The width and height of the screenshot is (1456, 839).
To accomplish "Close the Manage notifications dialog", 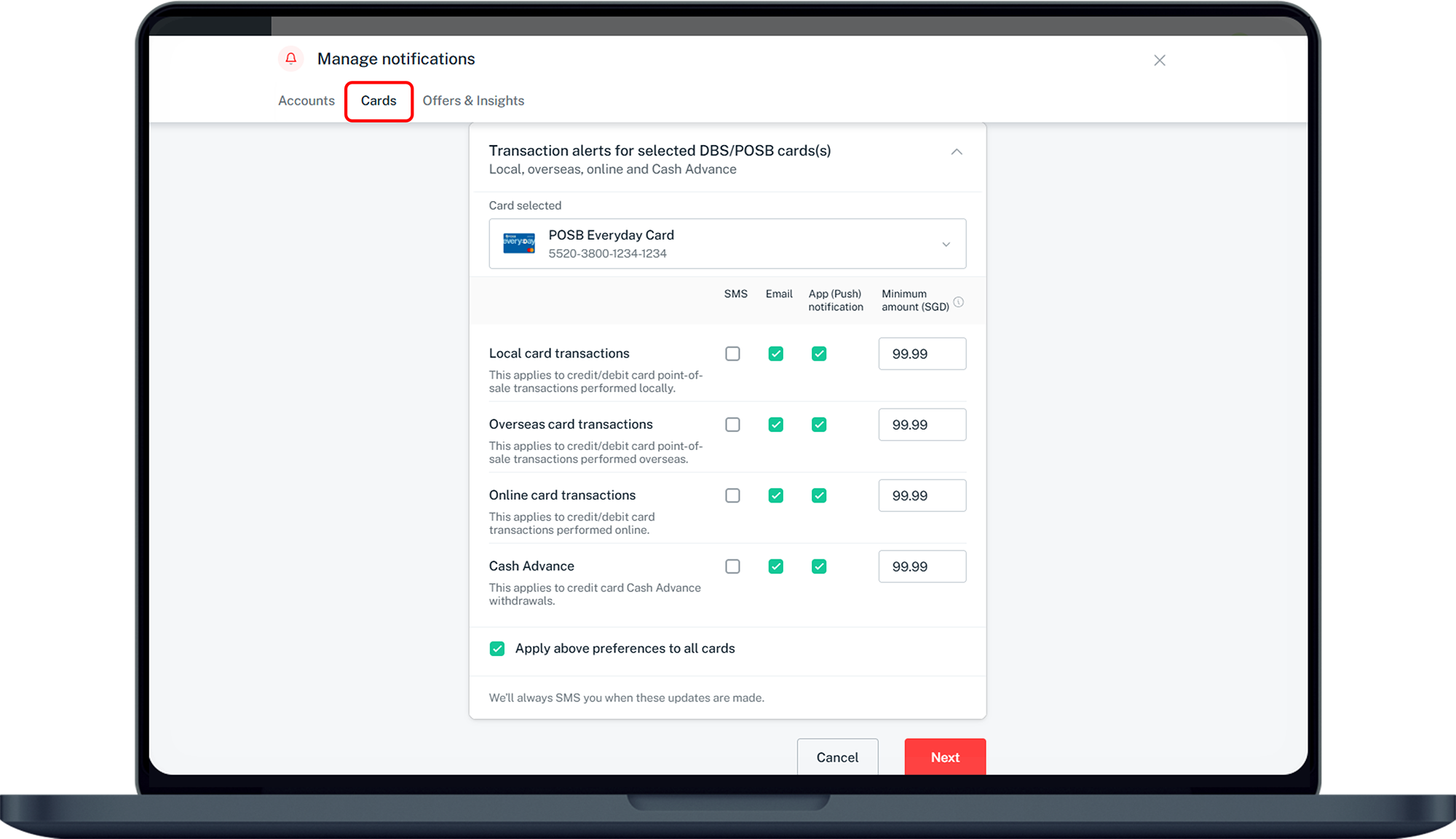I will click(x=1159, y=60).
